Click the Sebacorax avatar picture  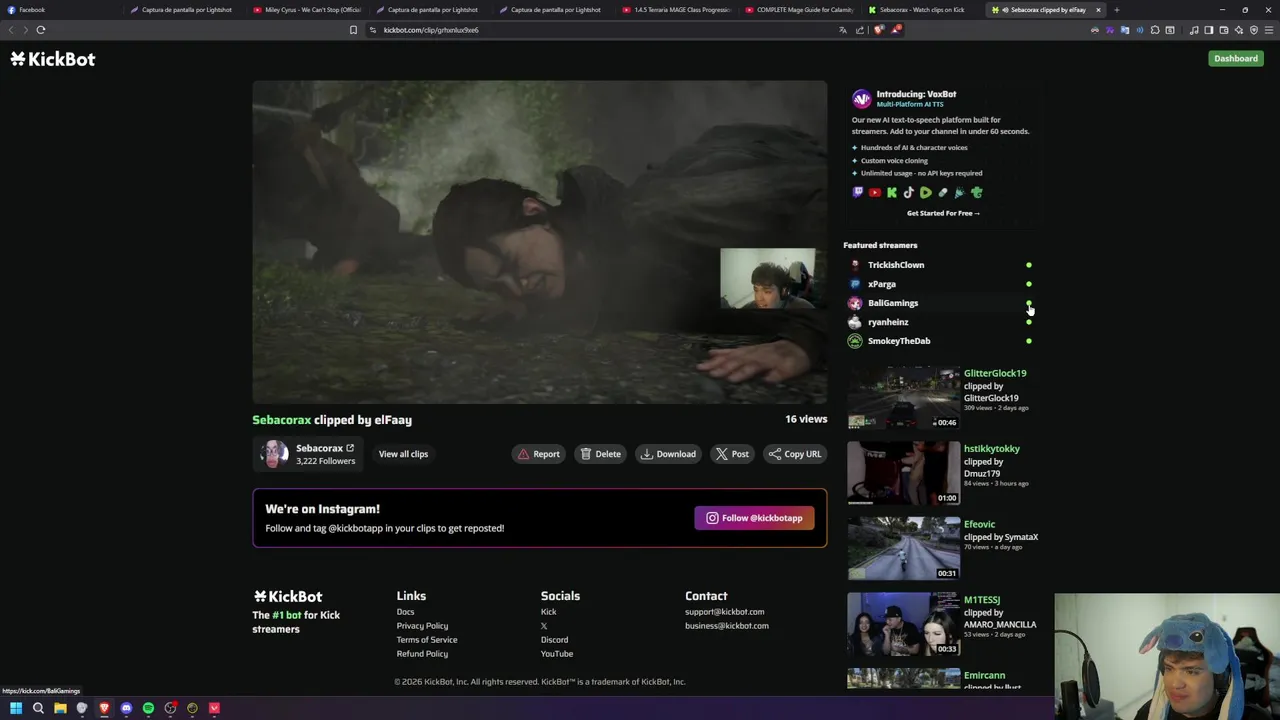tap(274, 454)
